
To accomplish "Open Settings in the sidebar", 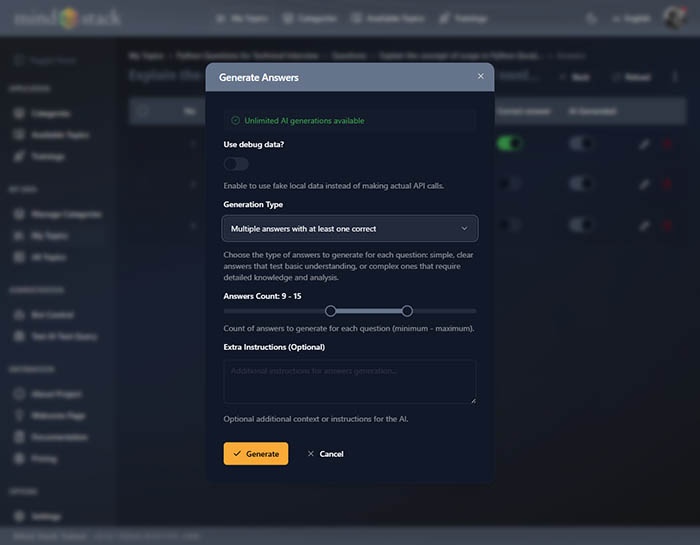I will [38, 516].
